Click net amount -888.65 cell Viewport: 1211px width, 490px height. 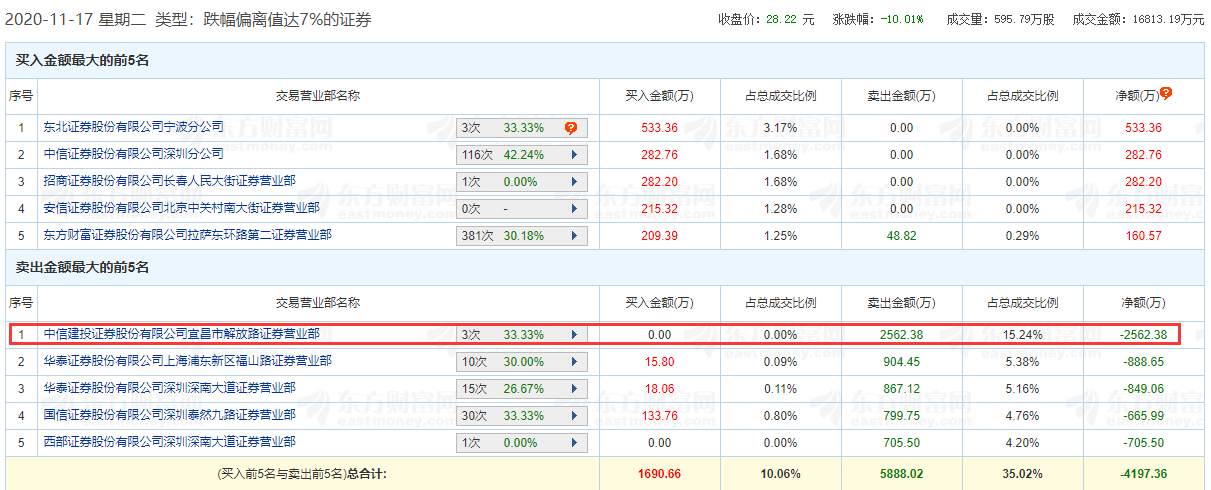click(x=1143, y=362)
